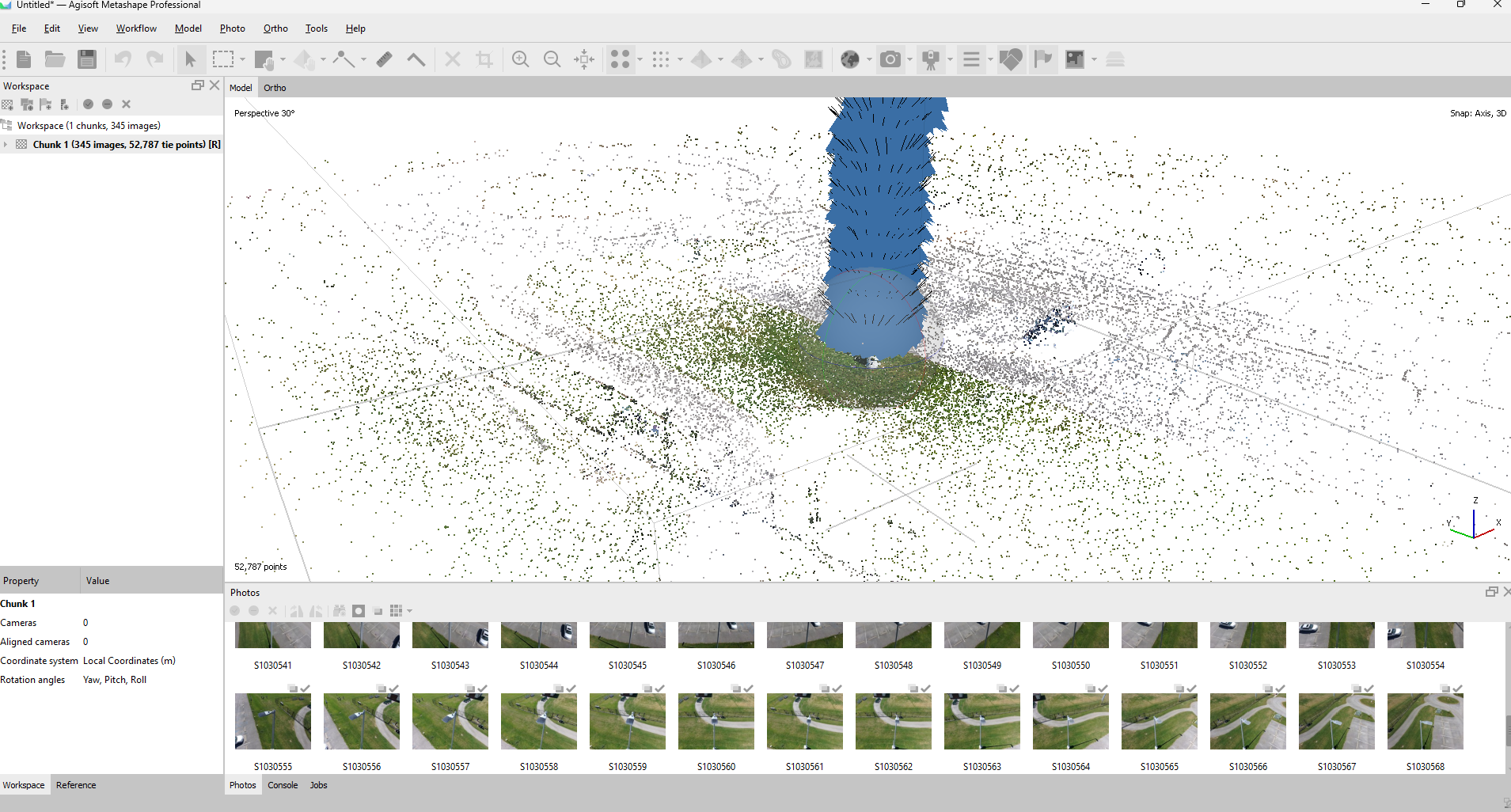This screenshot has width=1511, height=812.
Task: Open the Draw Polyline tool dropdown arrow
Action: pyautogui.click(x=363, y=59)
